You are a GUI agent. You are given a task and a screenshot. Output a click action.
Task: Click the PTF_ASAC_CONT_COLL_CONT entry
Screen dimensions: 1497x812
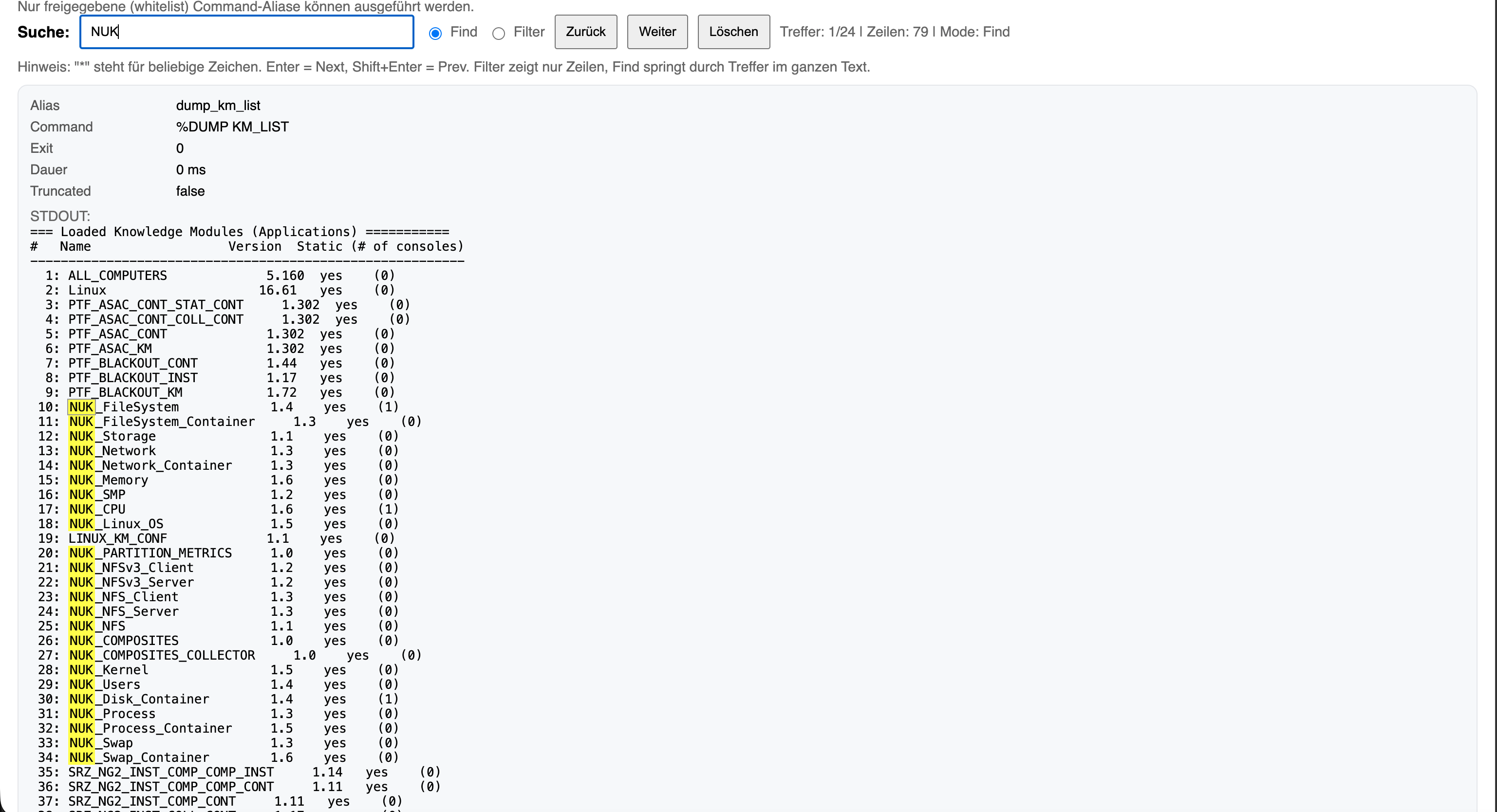point(156,319)
